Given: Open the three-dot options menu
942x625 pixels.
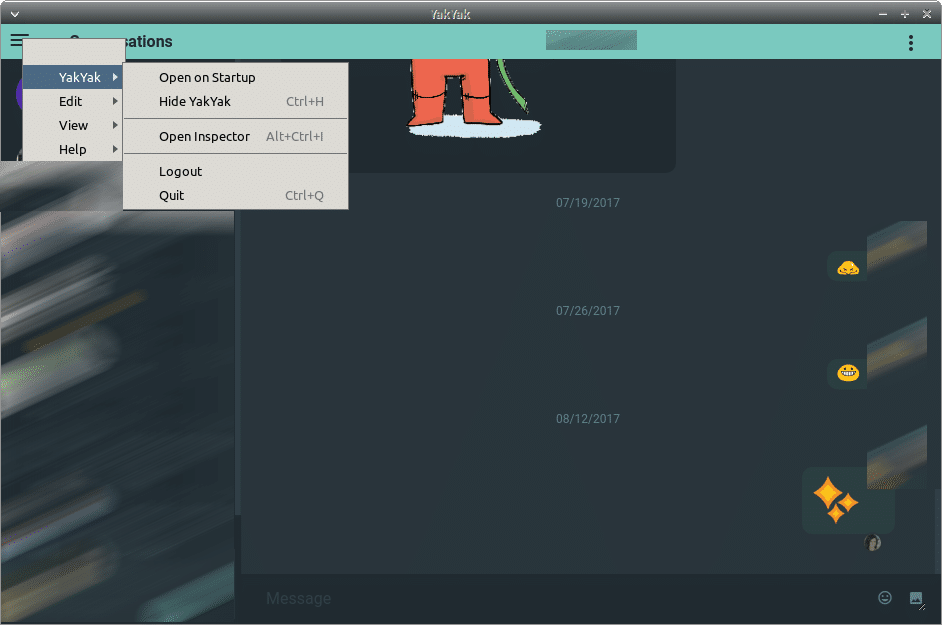Looking at the screenshot, I should pos(911,43).
